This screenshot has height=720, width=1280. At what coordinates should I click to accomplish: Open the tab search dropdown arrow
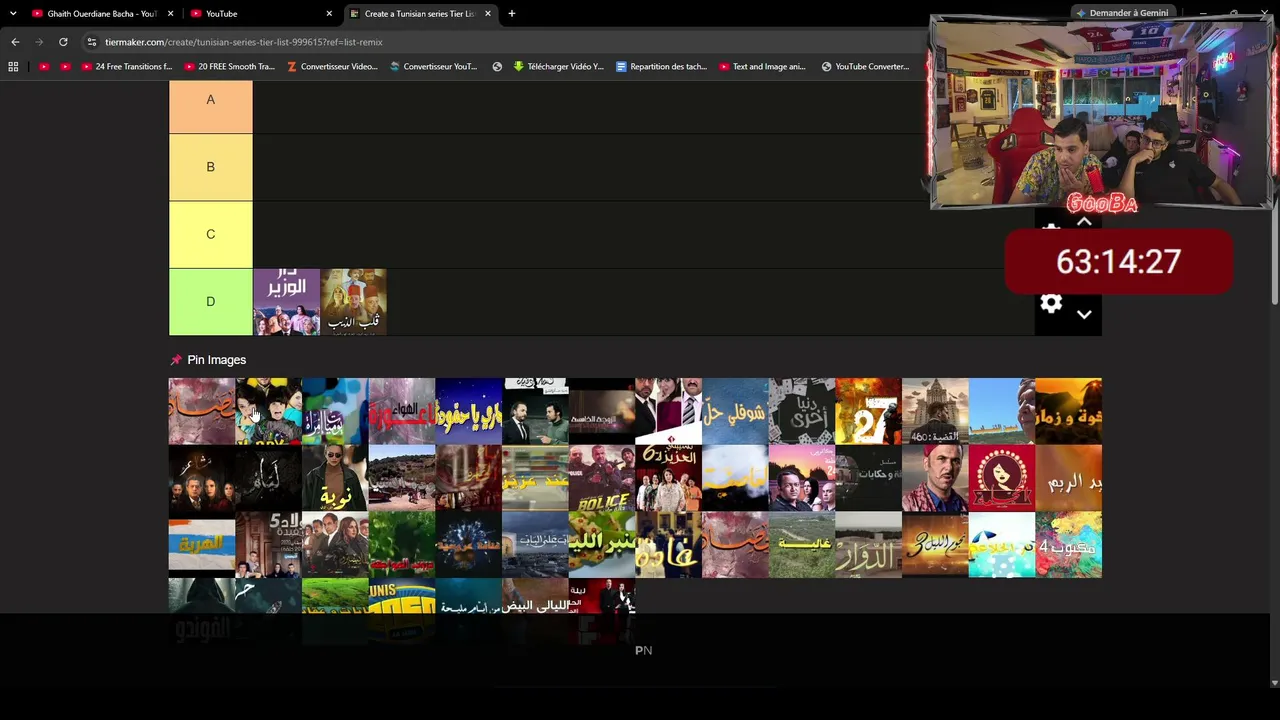pyautogui.click(x=13, y=14)
